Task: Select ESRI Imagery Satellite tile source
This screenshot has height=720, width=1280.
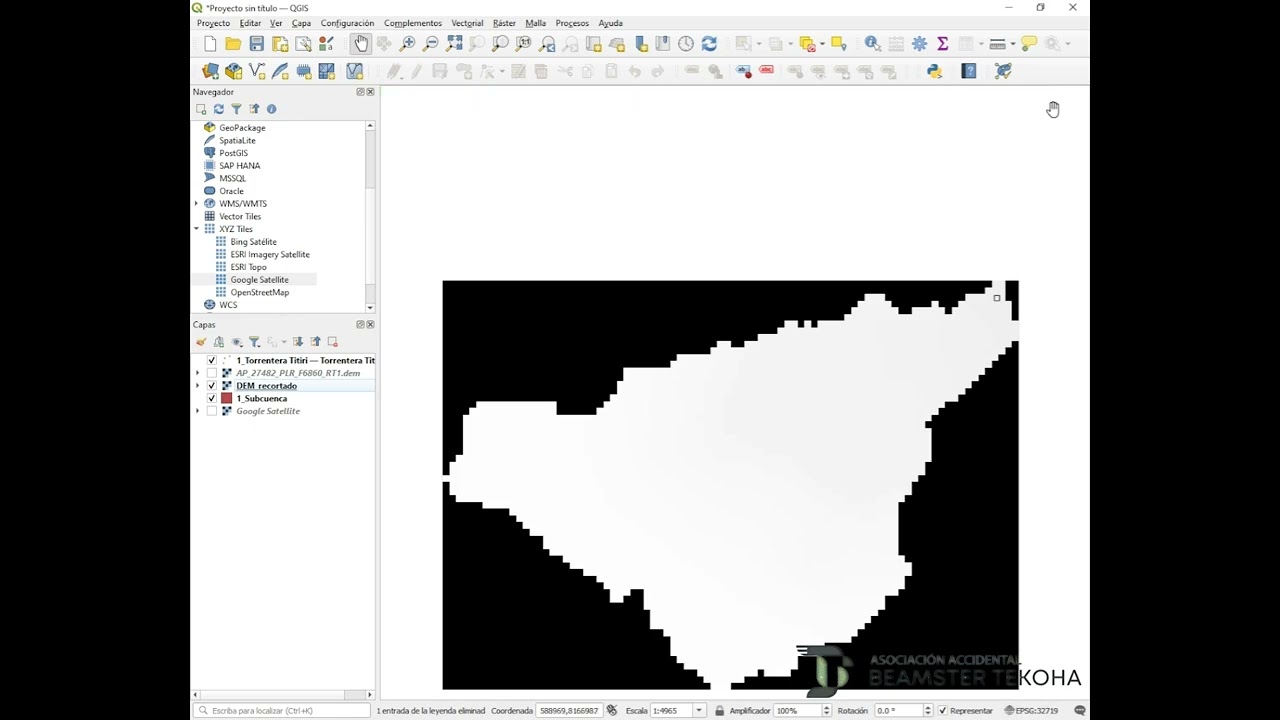Action: pyautogui.click(x=270, y=254)
